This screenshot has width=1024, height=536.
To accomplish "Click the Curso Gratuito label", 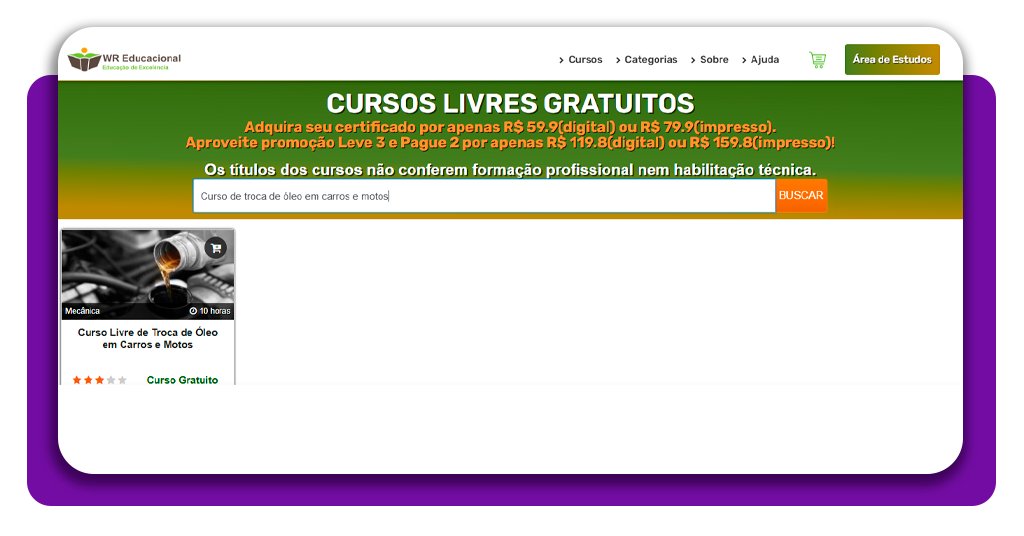I will tap(182, 380).
